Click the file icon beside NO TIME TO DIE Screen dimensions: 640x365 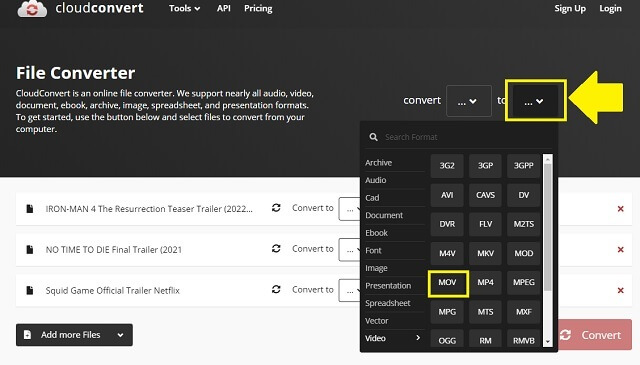tap(29, 249)
